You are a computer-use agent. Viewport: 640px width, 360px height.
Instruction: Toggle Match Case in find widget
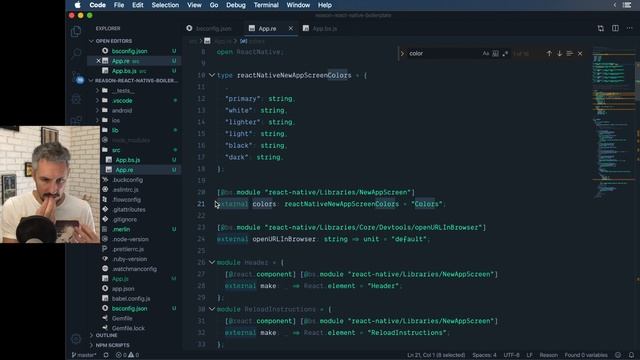pos(486,53)
